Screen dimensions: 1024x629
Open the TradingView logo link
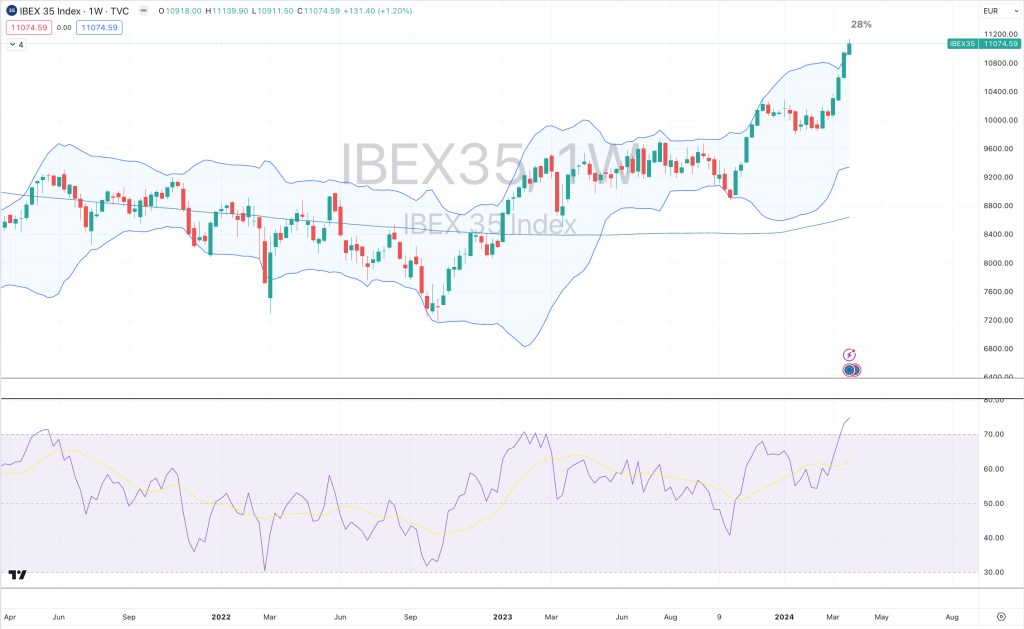click(16, 575)
